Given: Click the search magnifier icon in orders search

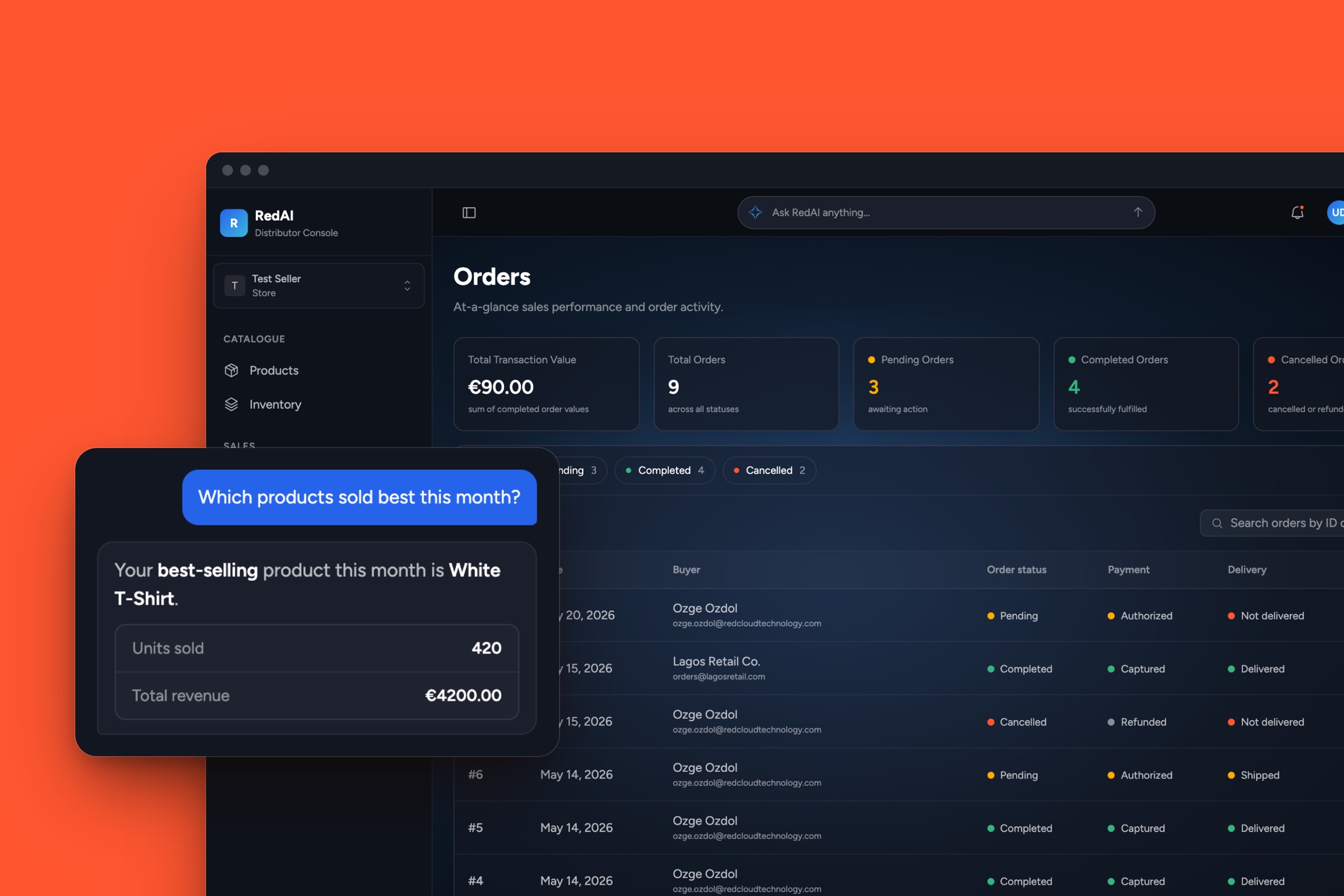Looking at the screenshot, I should coord(1216,523).
